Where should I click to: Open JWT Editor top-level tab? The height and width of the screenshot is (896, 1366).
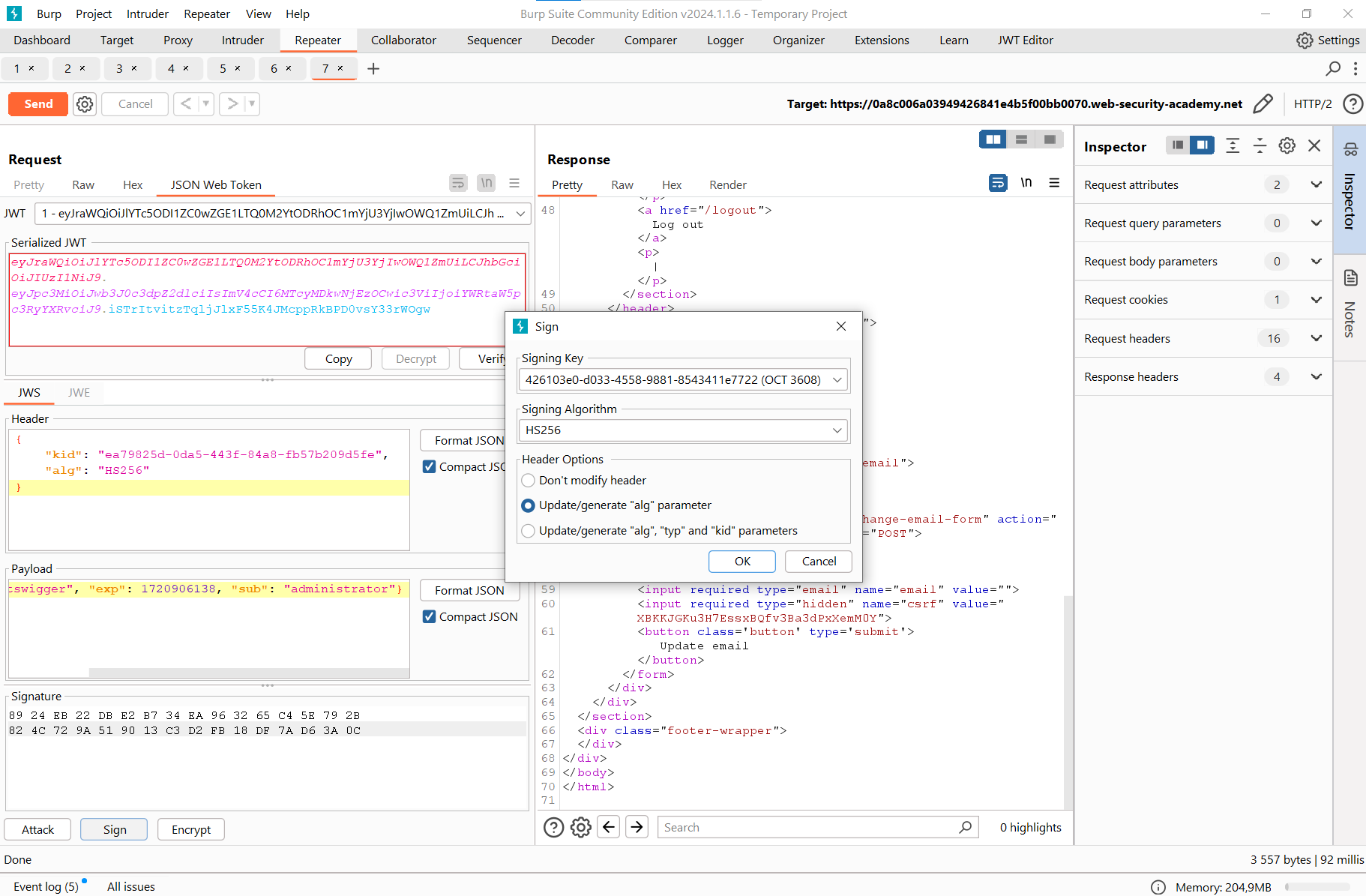[1025, 40]
